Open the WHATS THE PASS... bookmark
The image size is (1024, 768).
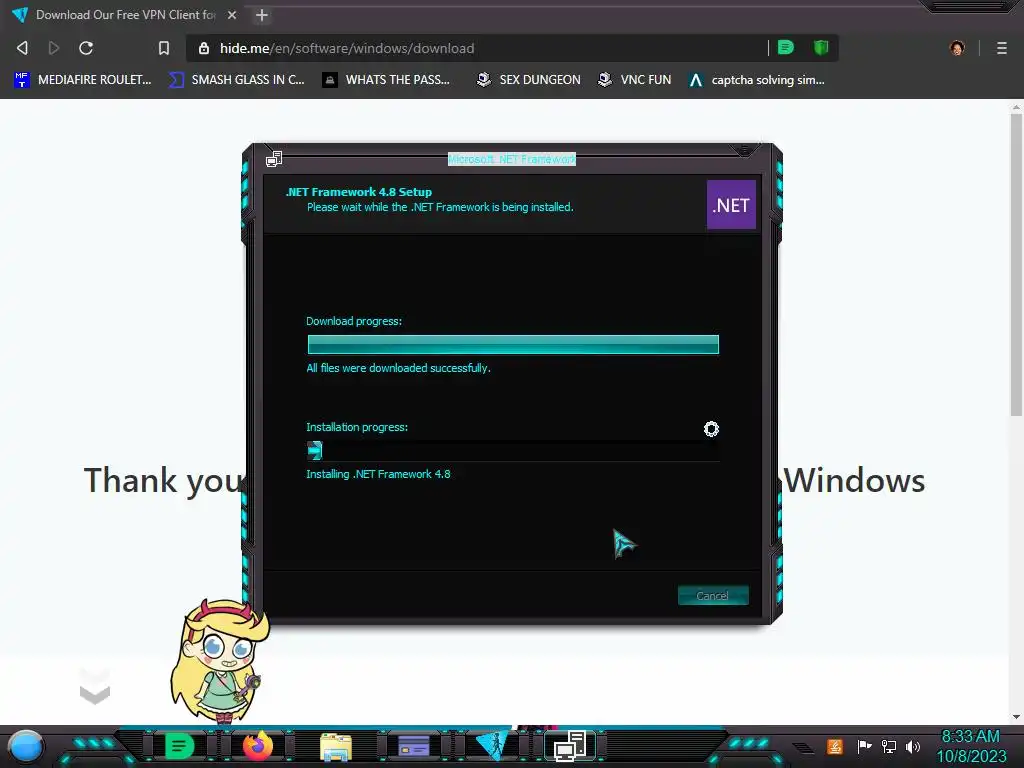[387, 80]
